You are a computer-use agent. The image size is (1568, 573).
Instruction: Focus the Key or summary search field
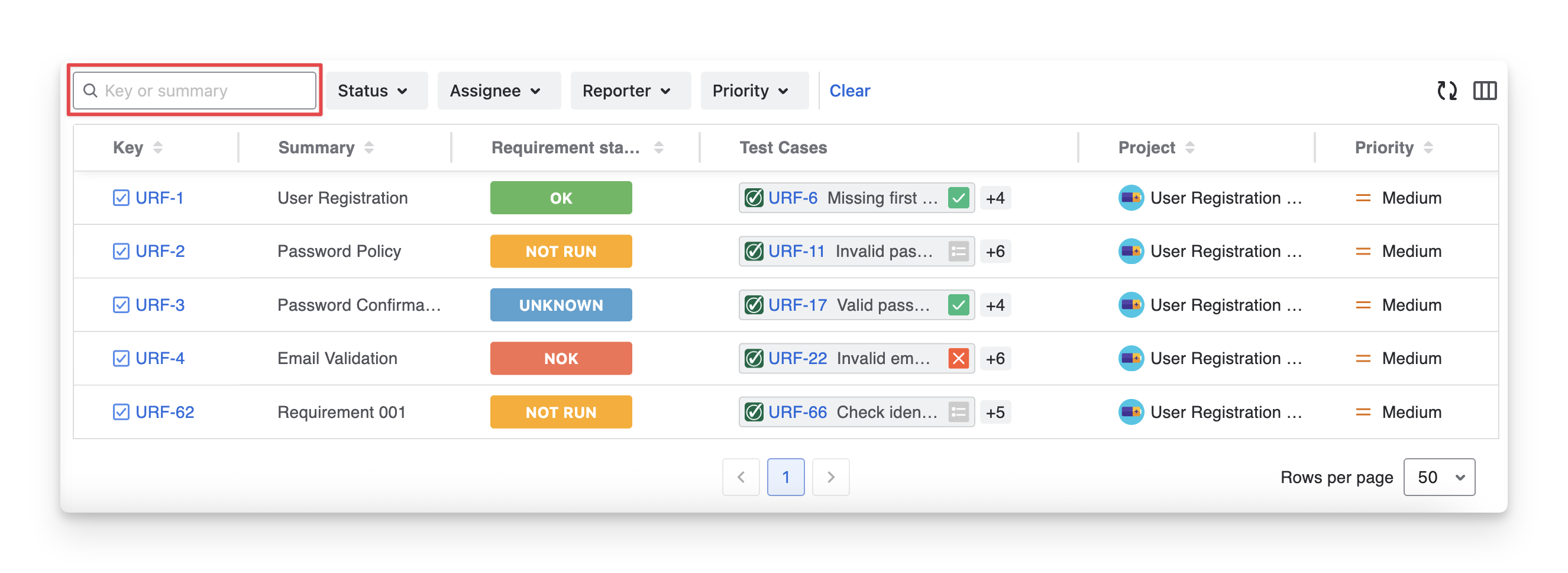pyautogui.click(x=201, y=91)
